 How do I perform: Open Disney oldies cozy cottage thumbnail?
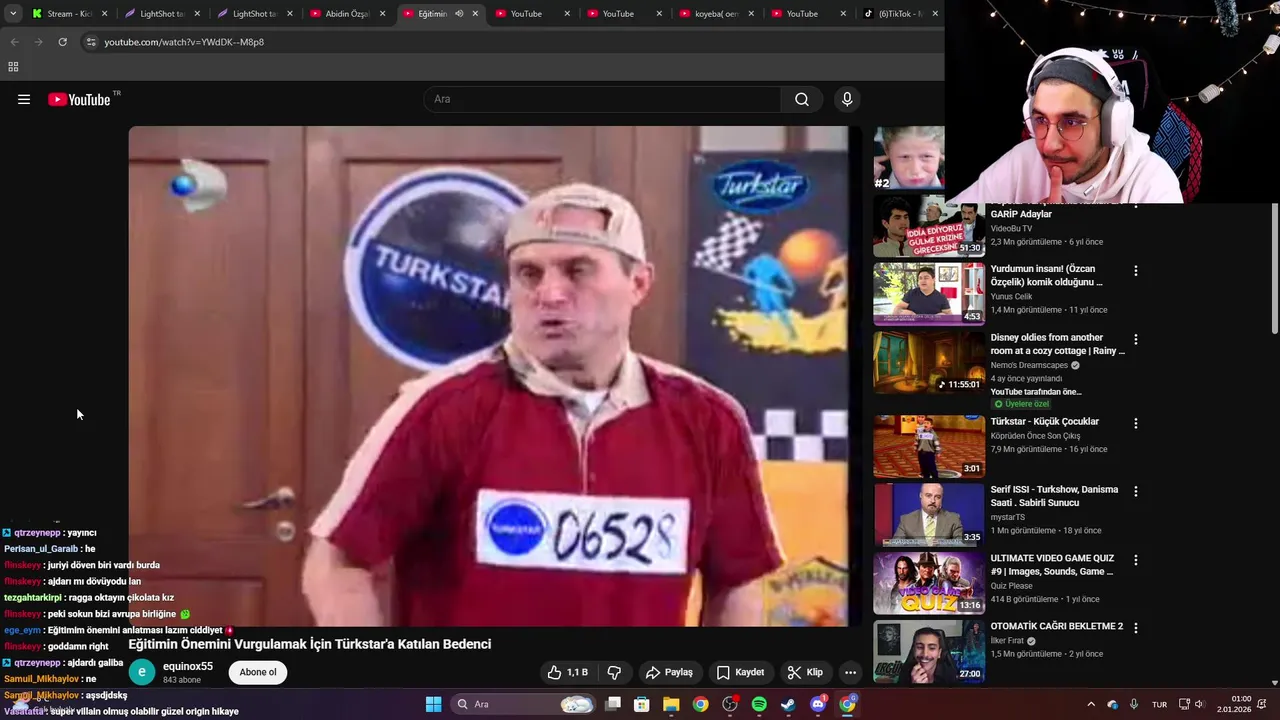pos(929,362)
